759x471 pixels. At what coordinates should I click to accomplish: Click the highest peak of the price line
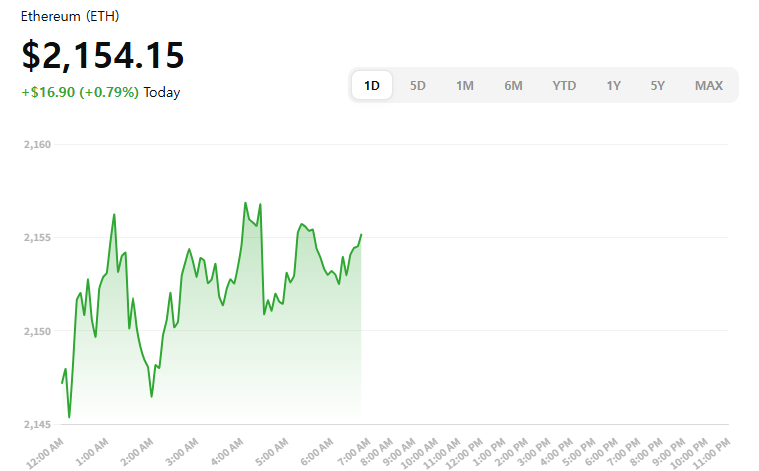(245, 203)
